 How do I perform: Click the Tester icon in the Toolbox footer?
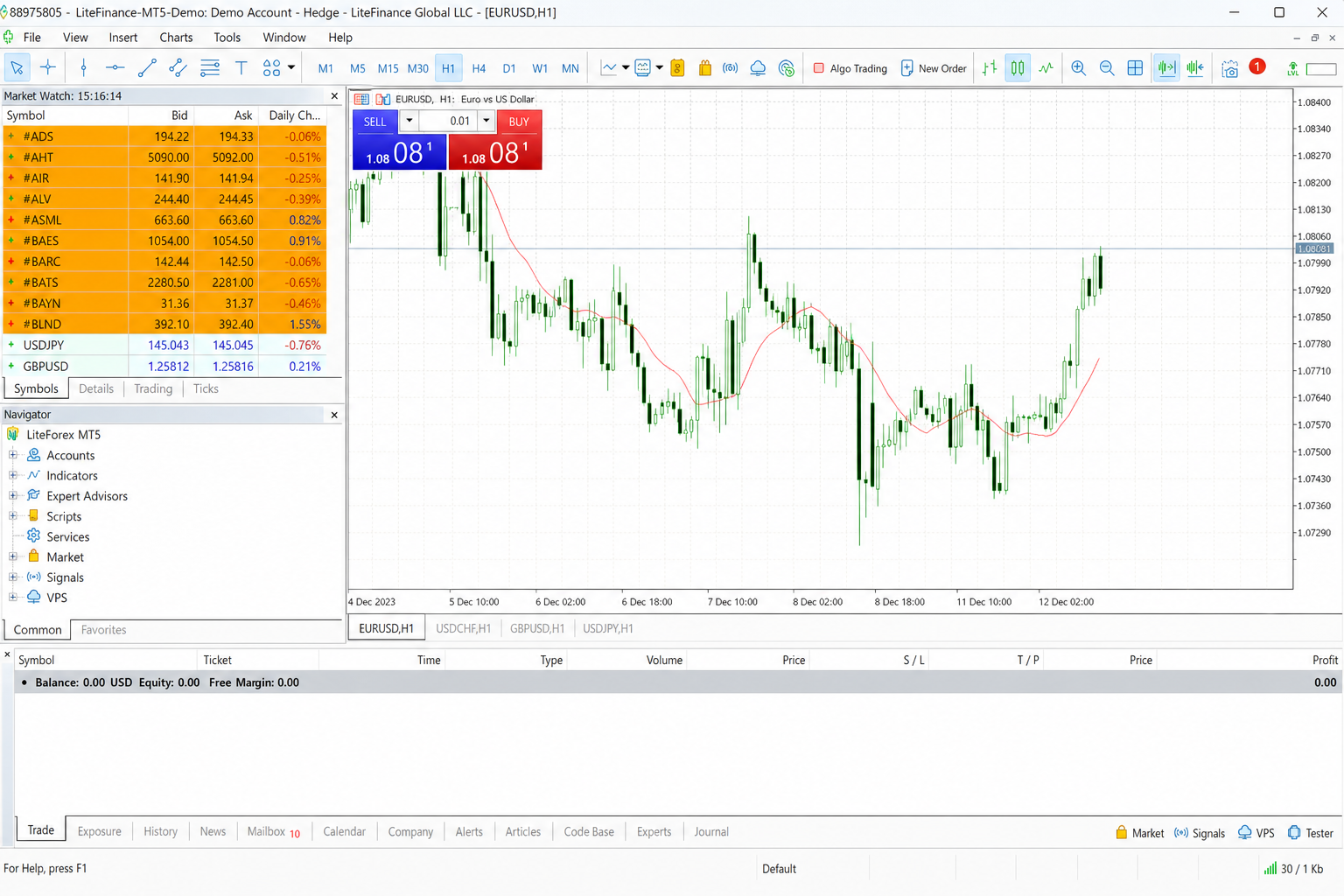(1294, 832)
